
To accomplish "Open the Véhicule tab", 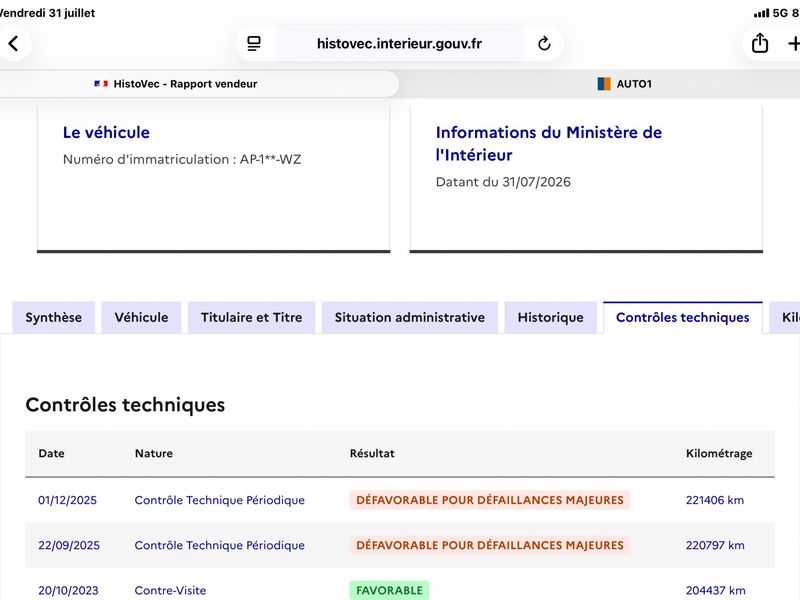I will click(x=141, y=317).
